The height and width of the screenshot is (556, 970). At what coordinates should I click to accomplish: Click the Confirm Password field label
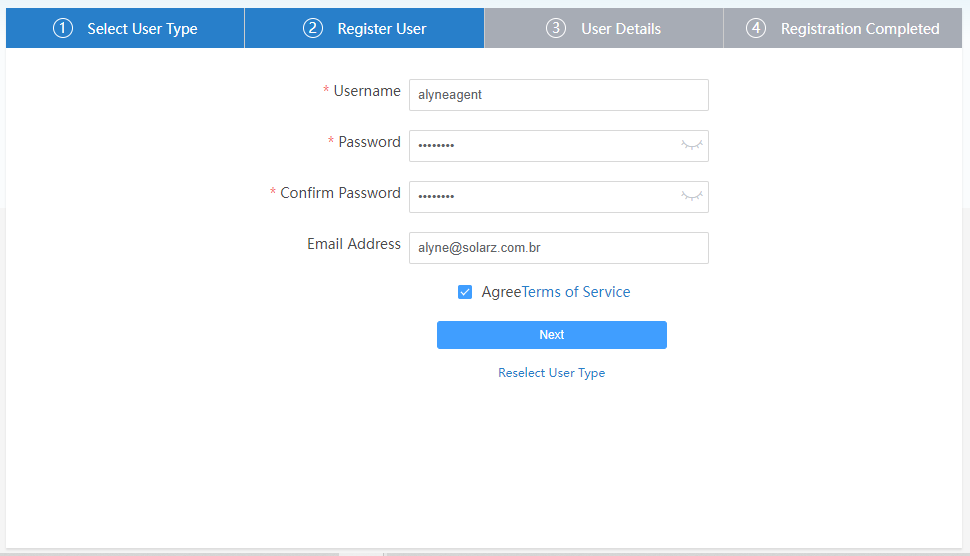(x=340, y=193)
